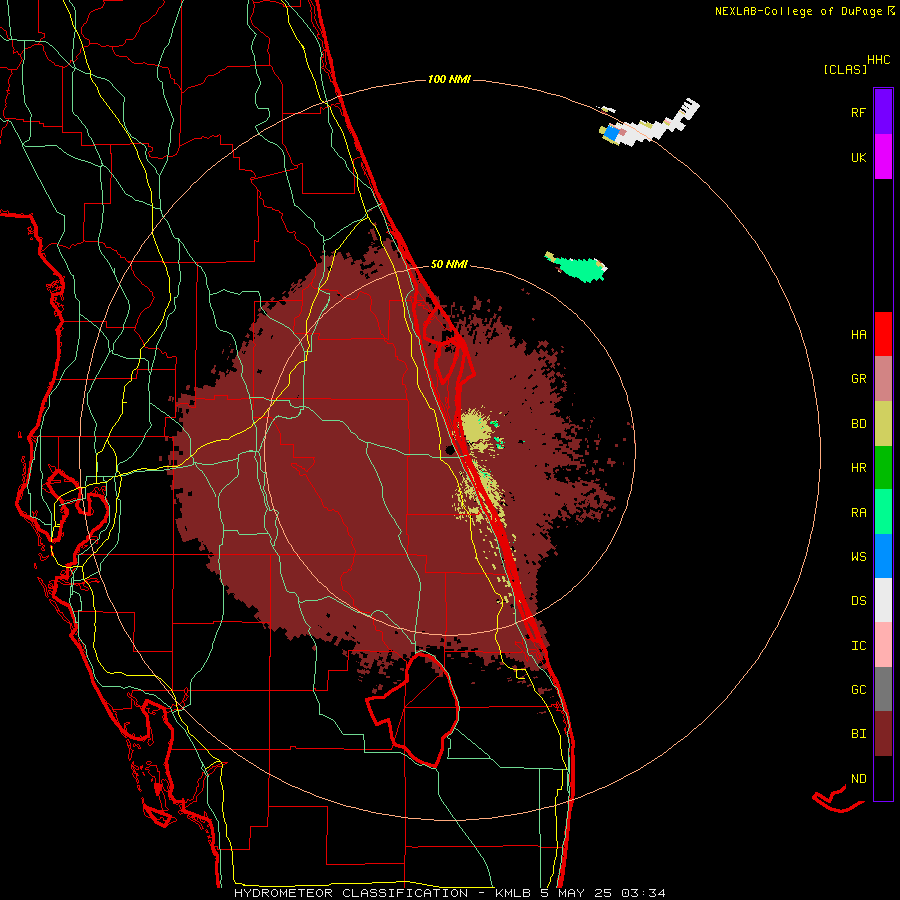Click the IC legend label
Viewport: 900px width, 900px height.
858,646
